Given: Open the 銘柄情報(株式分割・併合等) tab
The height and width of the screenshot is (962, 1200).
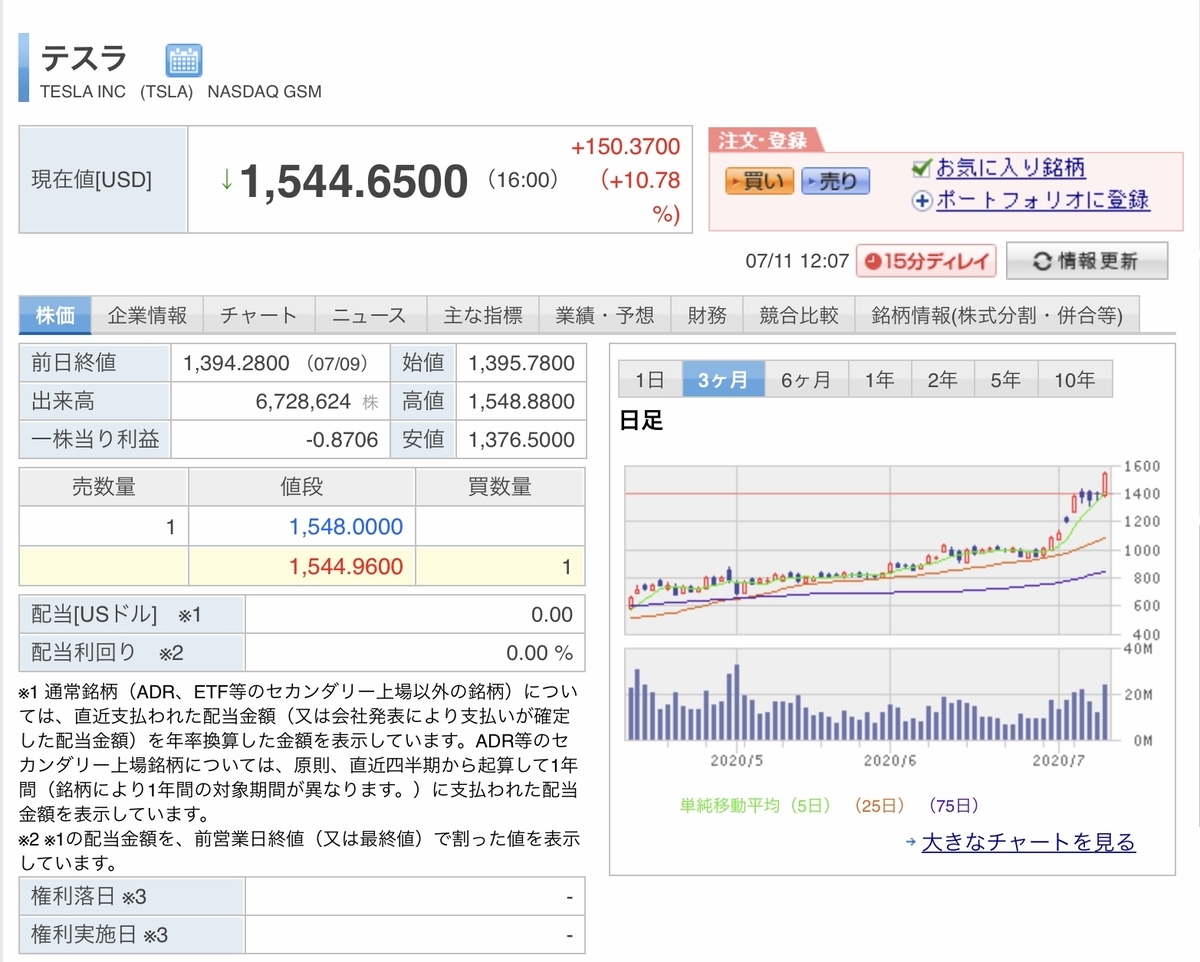Looking at the screenshot, I should click(997, 316).
